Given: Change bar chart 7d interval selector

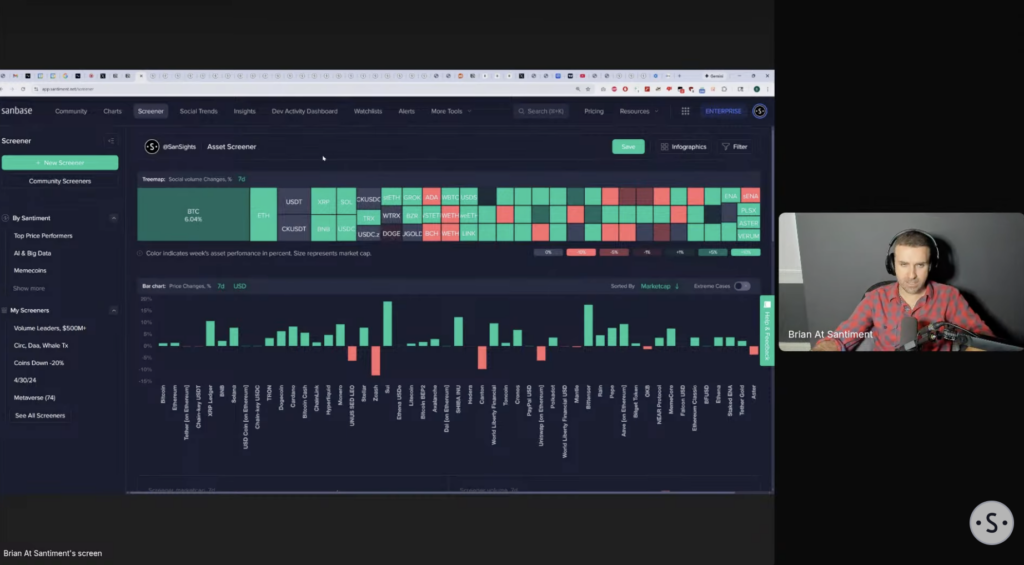Looking at the screenshot, I should [x=221, y=286].
